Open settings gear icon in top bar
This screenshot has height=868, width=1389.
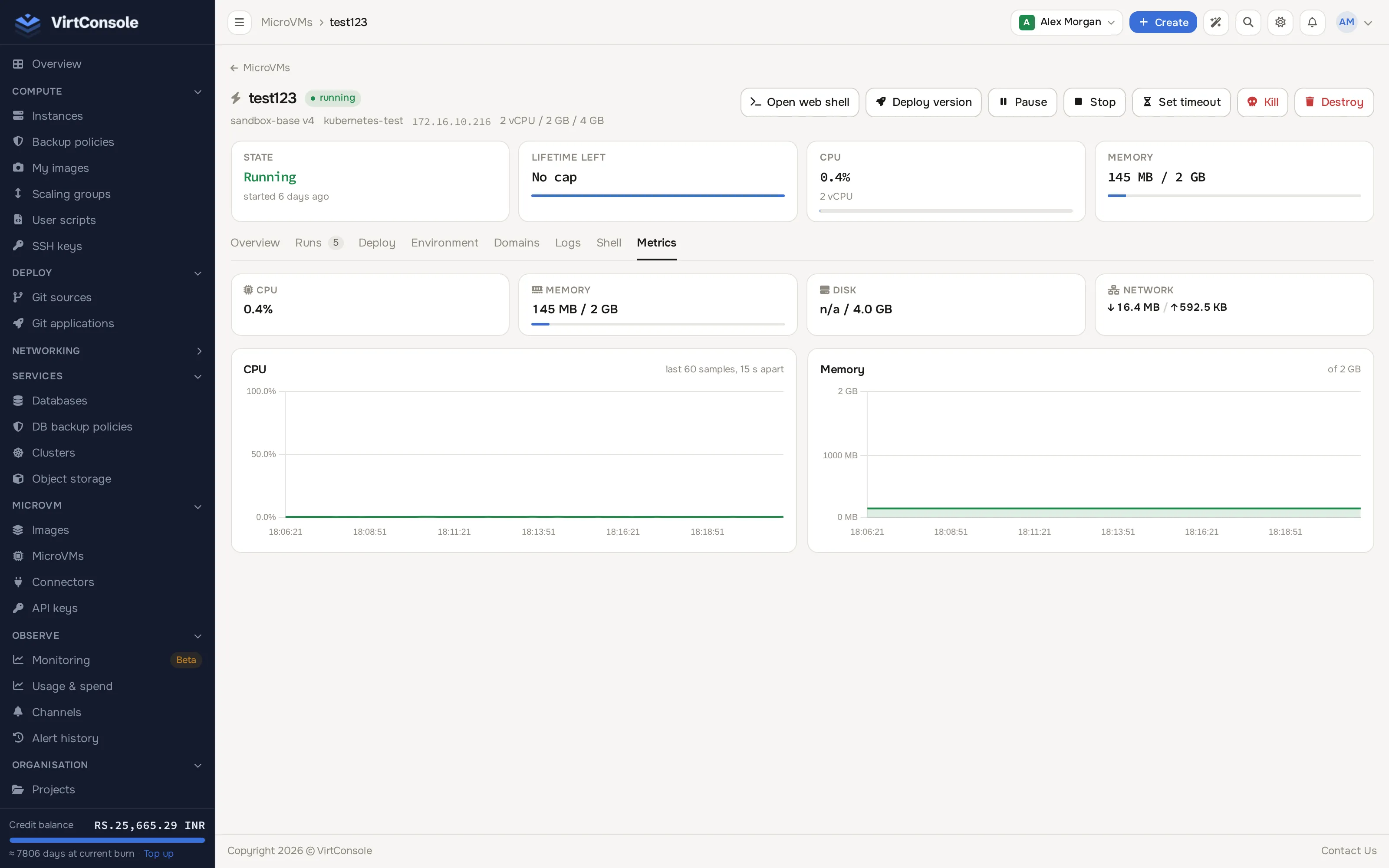1280,23
